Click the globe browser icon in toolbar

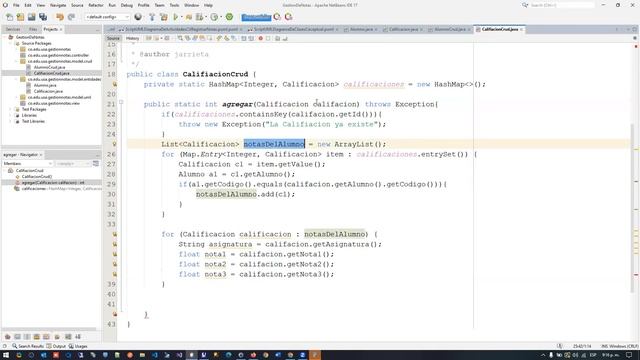tap(138, 17)
